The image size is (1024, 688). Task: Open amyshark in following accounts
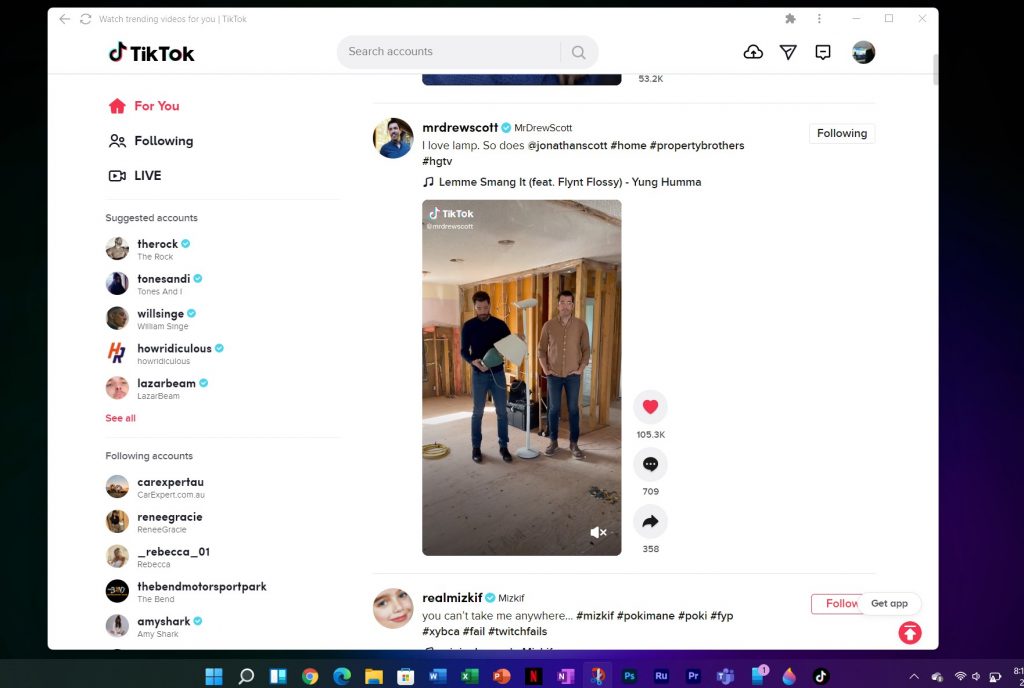tap(154, 627)
